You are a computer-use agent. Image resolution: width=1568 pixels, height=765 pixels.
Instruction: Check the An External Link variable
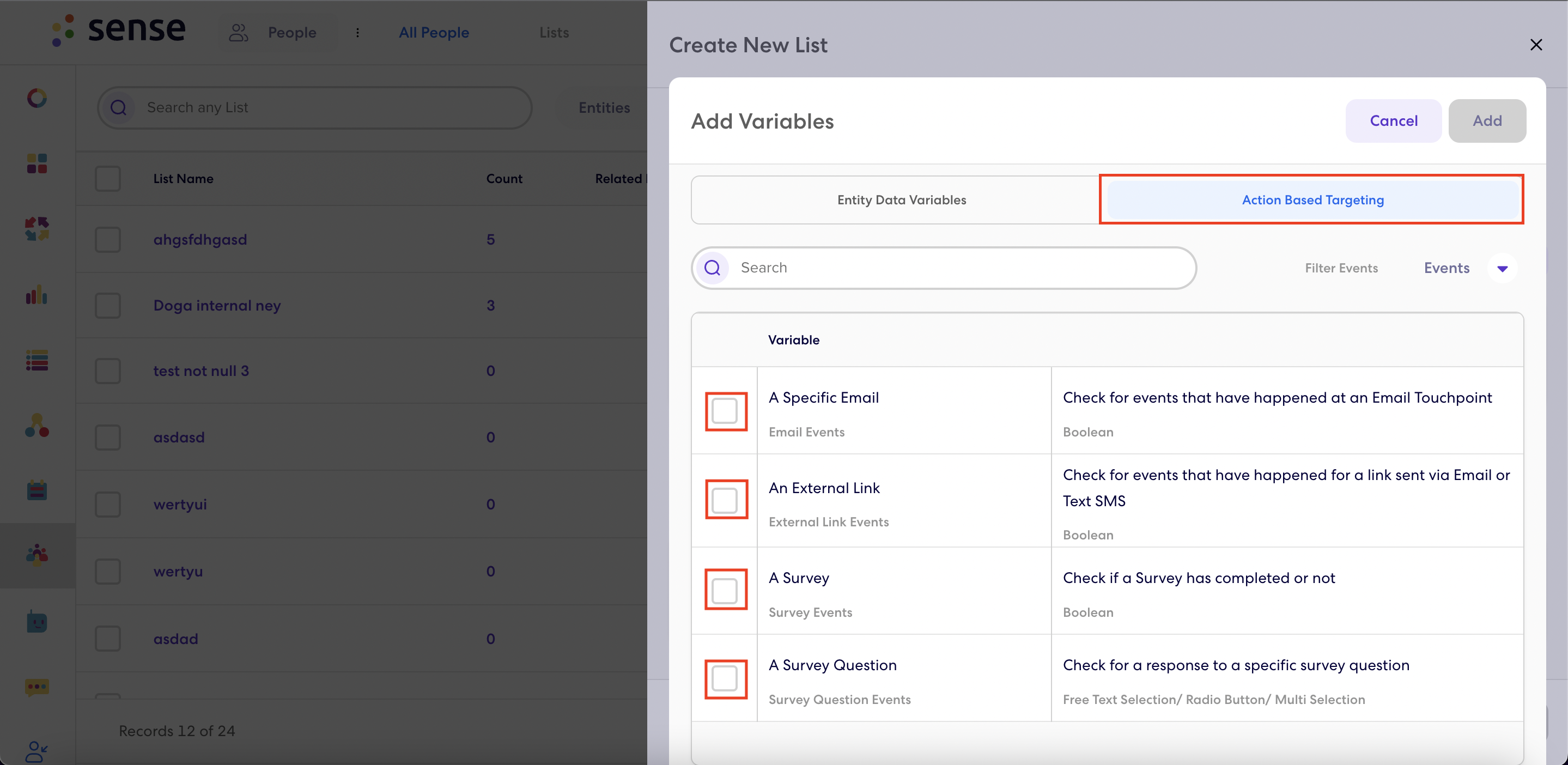click(x=725, y=500)
